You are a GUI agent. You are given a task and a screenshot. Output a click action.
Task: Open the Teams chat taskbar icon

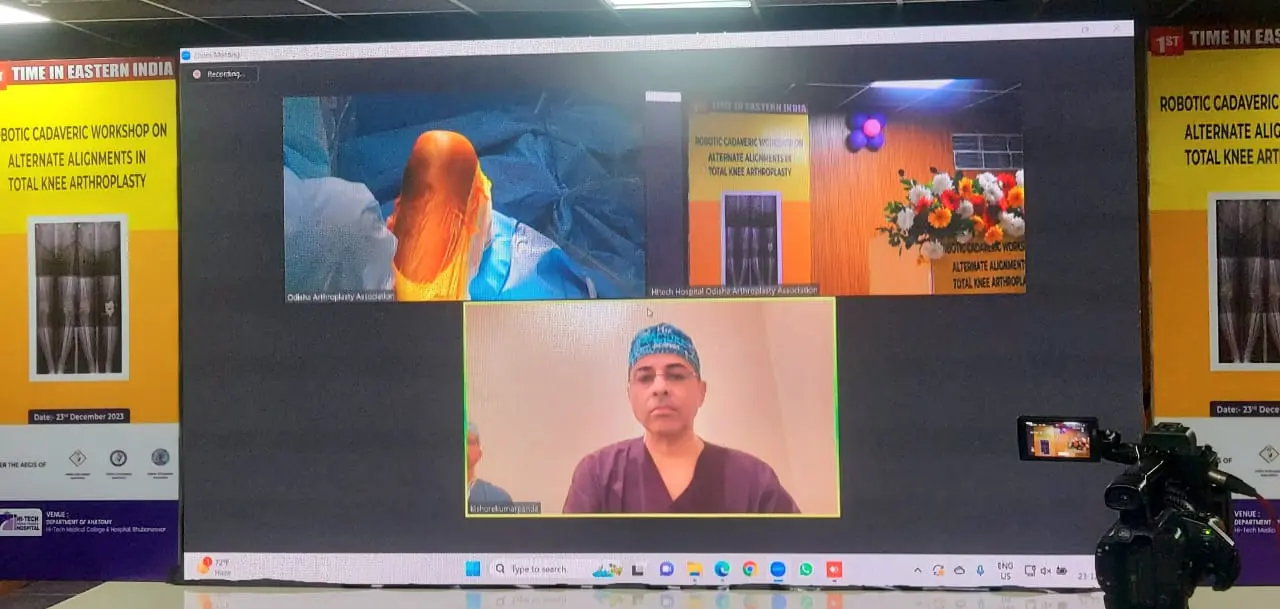[x=666, y=569]
